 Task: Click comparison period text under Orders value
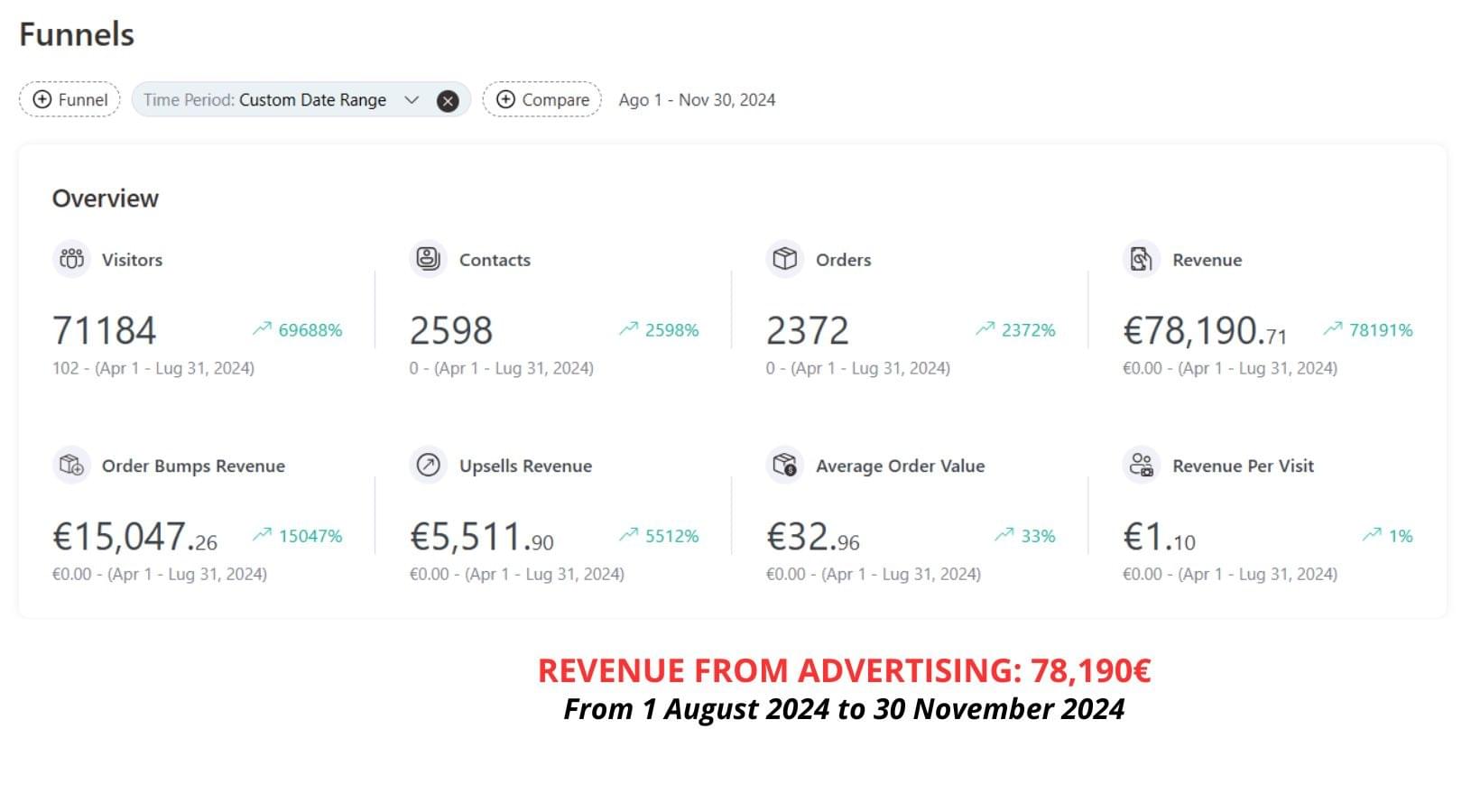click(858, 368)
